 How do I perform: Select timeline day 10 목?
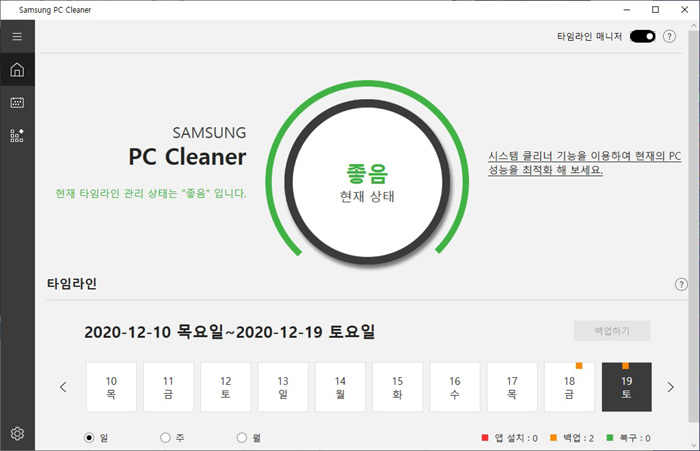pos(111,387)
